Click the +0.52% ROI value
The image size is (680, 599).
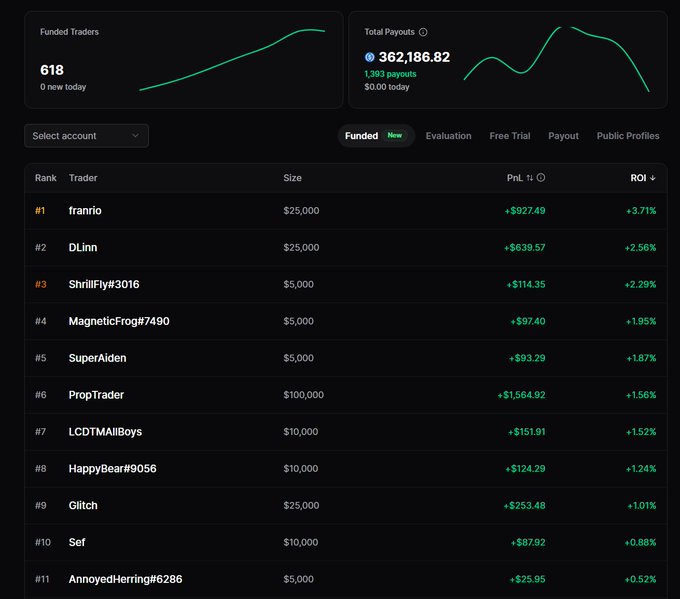(x=640, y=579)
